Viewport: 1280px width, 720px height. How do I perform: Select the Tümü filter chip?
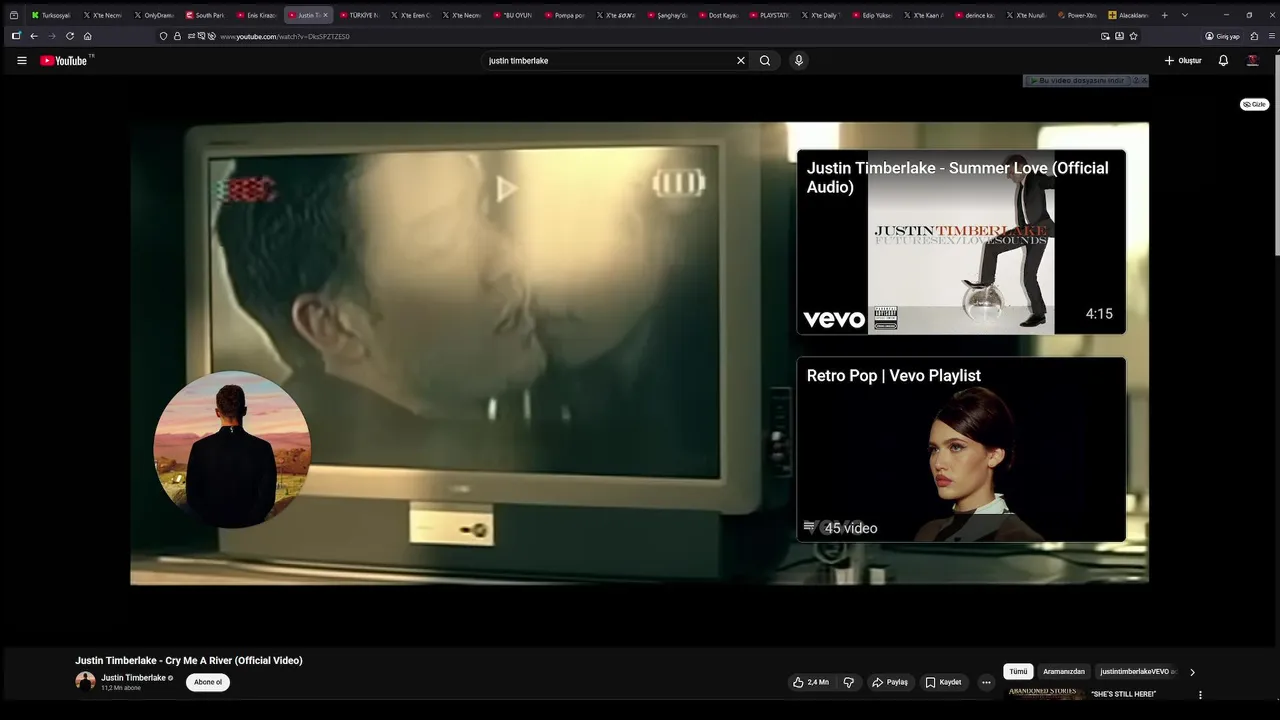1018,672
